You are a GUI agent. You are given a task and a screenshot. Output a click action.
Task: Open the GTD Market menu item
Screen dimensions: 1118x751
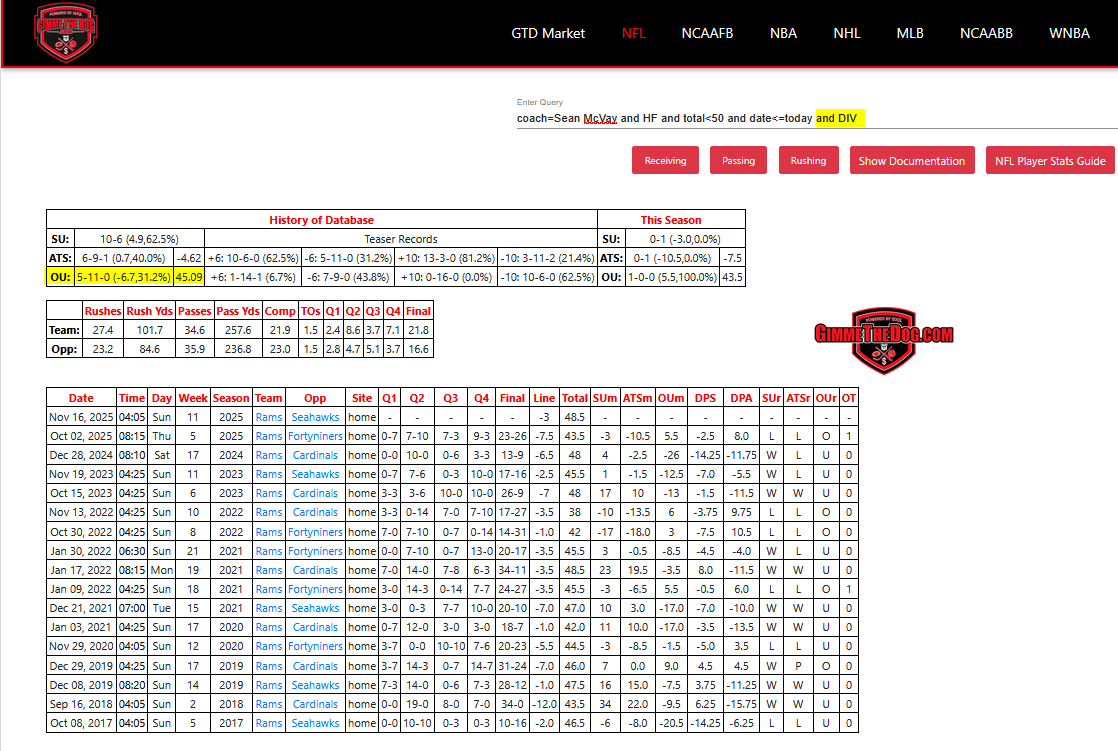[548, 34]
